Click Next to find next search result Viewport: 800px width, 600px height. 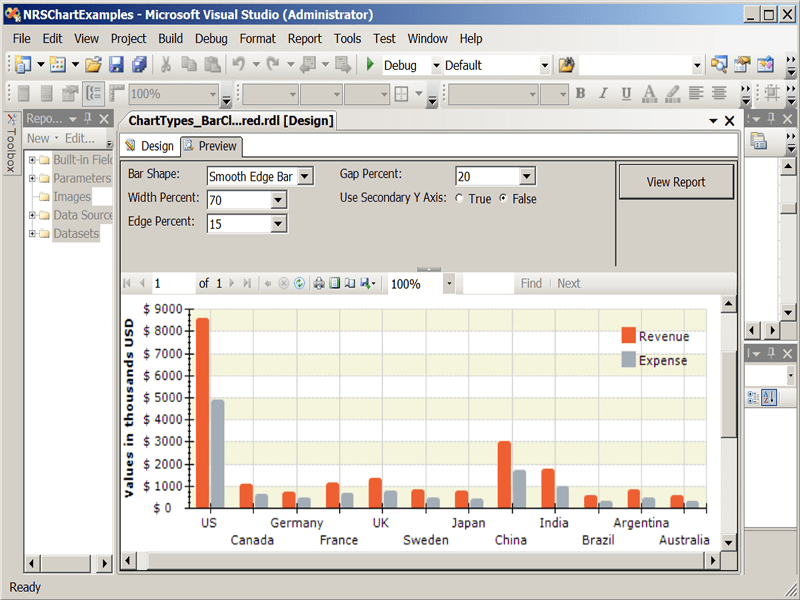pyautogui.click(x=568, y=283)
